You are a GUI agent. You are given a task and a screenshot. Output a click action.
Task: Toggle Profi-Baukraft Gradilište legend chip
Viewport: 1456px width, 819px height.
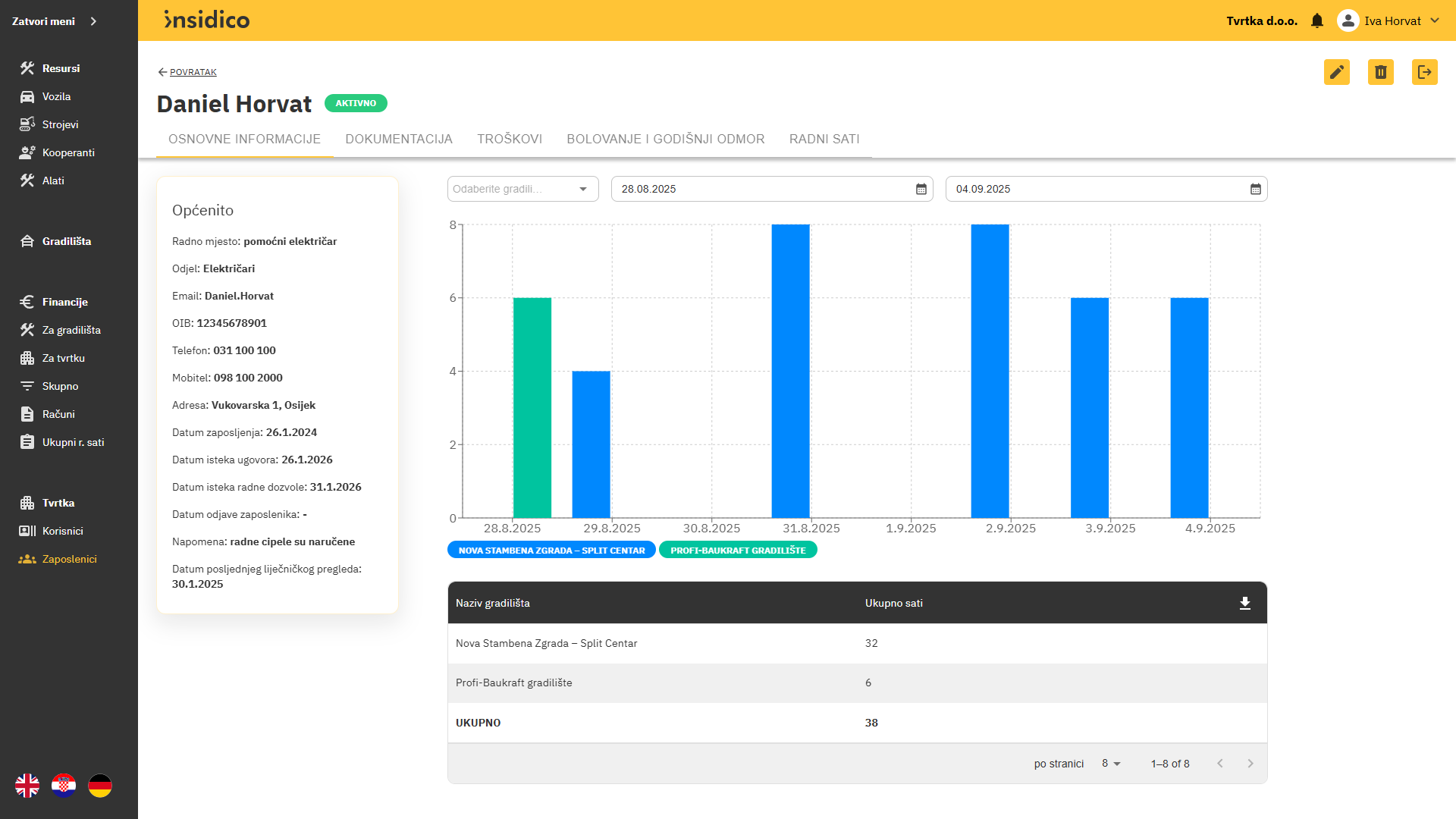(738, 551)
